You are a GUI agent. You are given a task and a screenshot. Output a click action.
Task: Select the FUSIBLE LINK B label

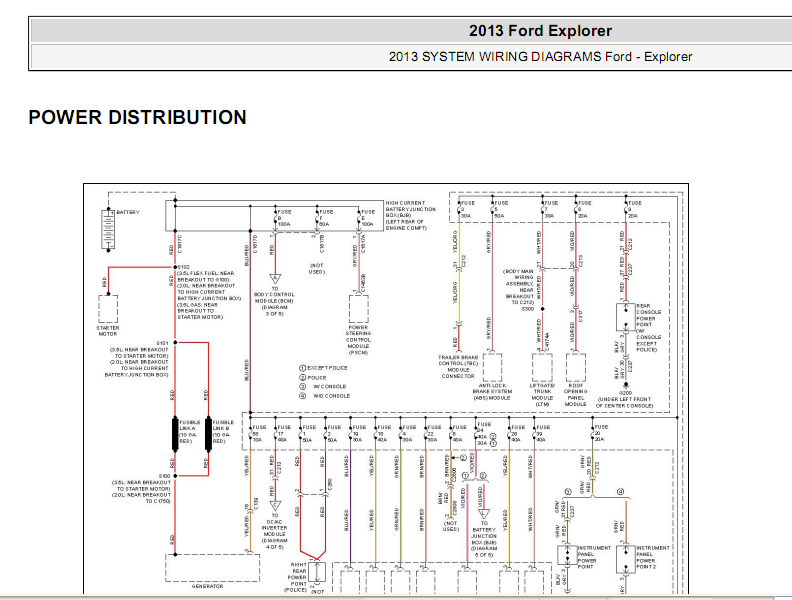click(223, 431)
